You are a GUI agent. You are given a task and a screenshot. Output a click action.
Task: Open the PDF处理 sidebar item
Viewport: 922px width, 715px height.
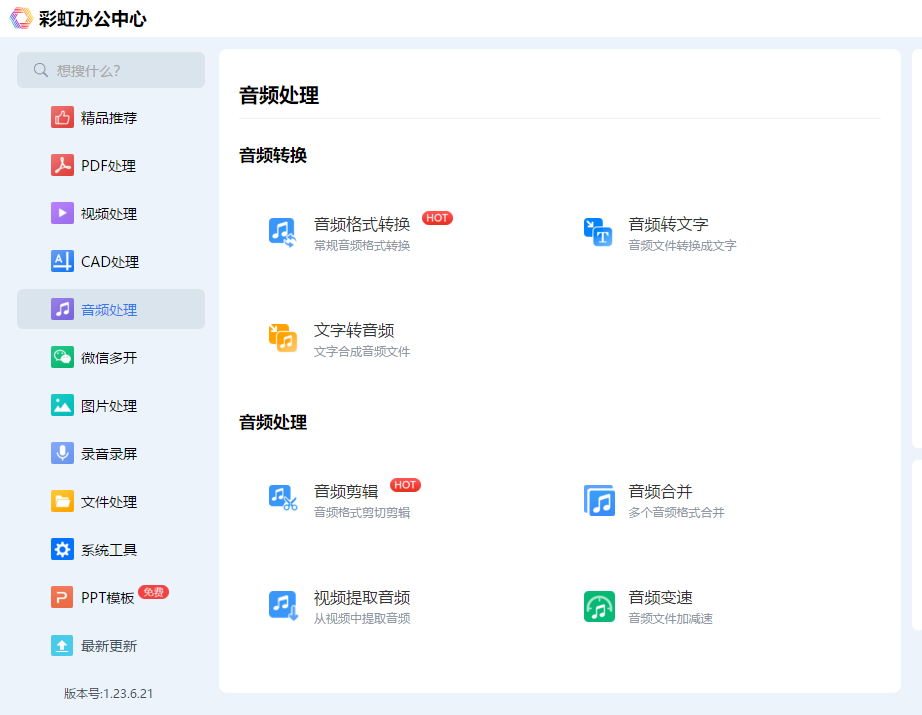pos(111,166)
